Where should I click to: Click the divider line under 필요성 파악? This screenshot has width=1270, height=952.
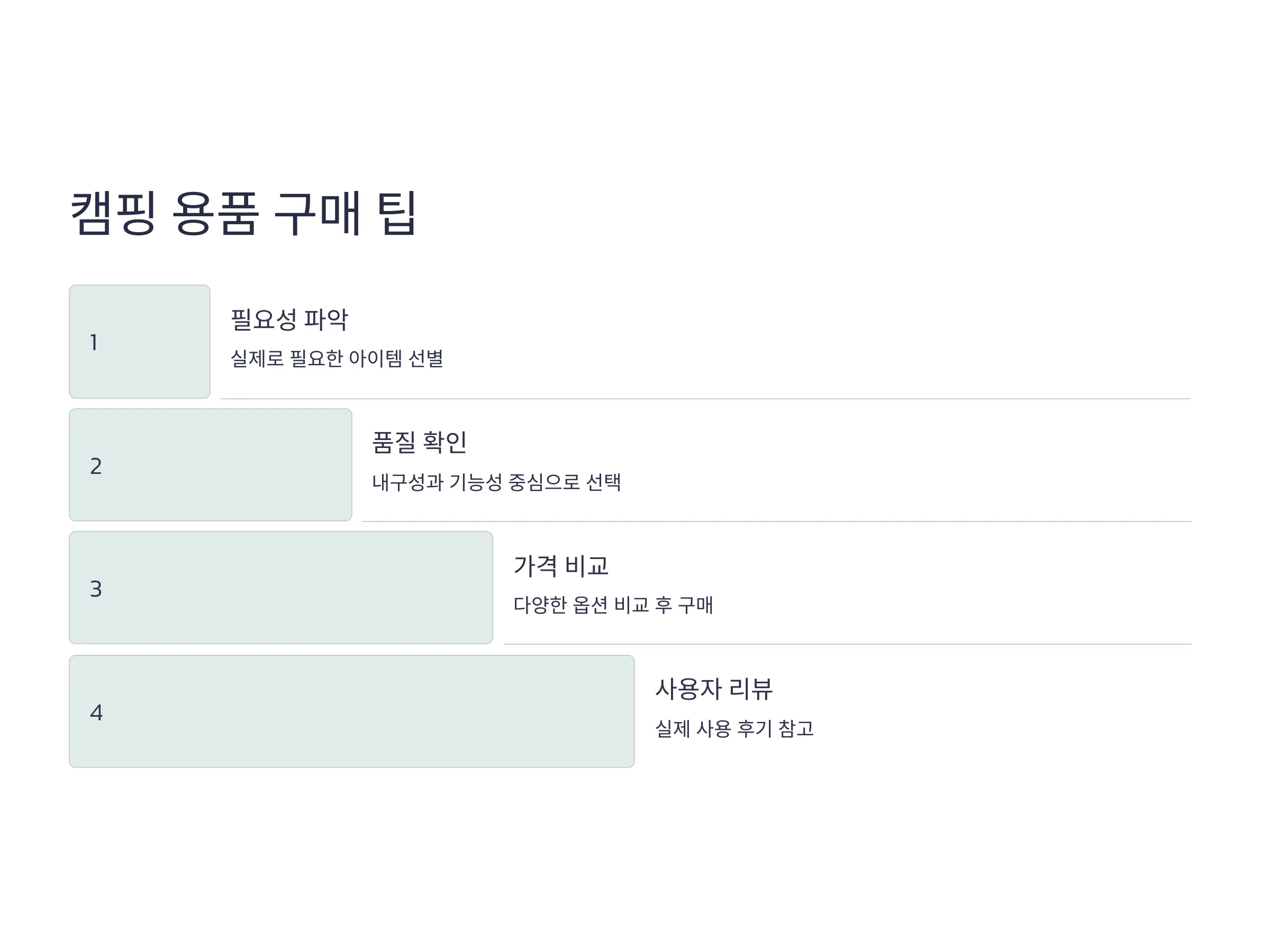pyautogui.click(x=705, y=399)
